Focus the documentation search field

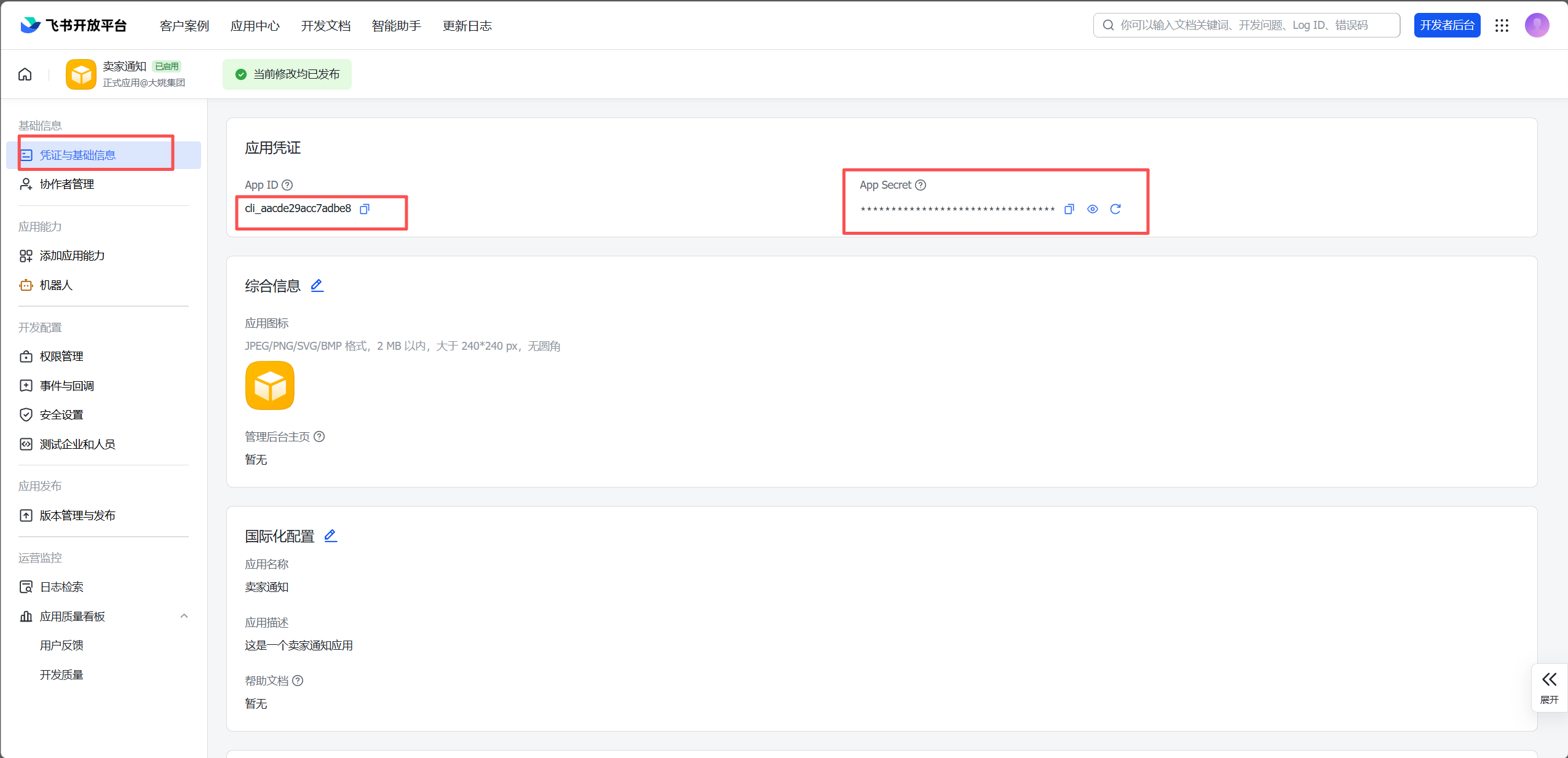[1246, 25]
